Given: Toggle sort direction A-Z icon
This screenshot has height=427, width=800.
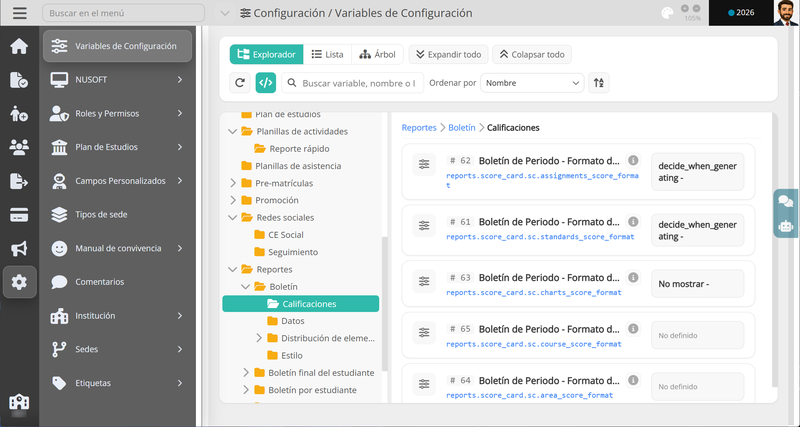Looking at the screenshot, I should (599, 83).
